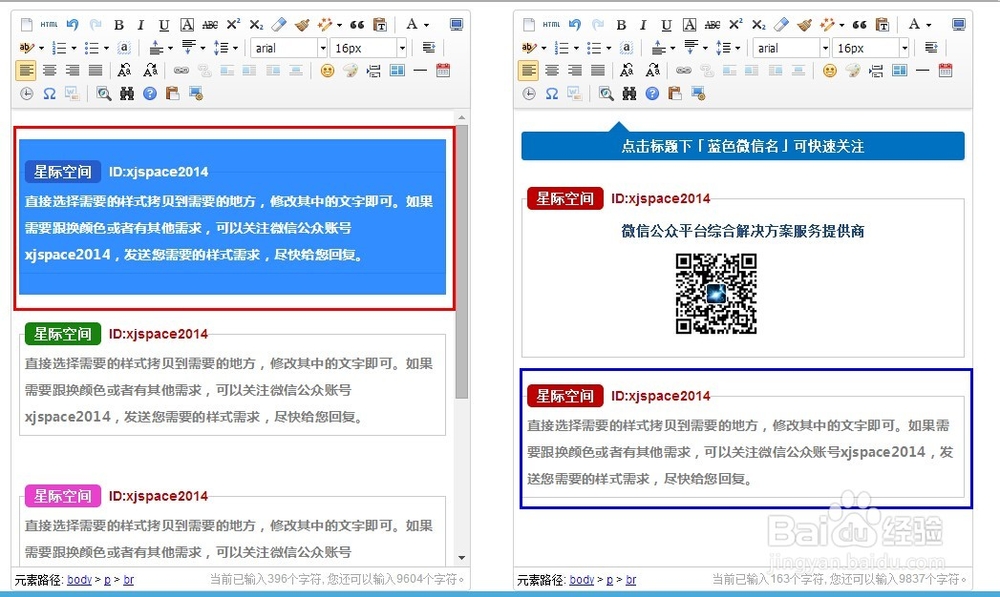Image resolution: width=1000 pixels, height=597 pixels.
Task: Expand auto-typeset wand arrow in left editor
Action: (339, 26)
